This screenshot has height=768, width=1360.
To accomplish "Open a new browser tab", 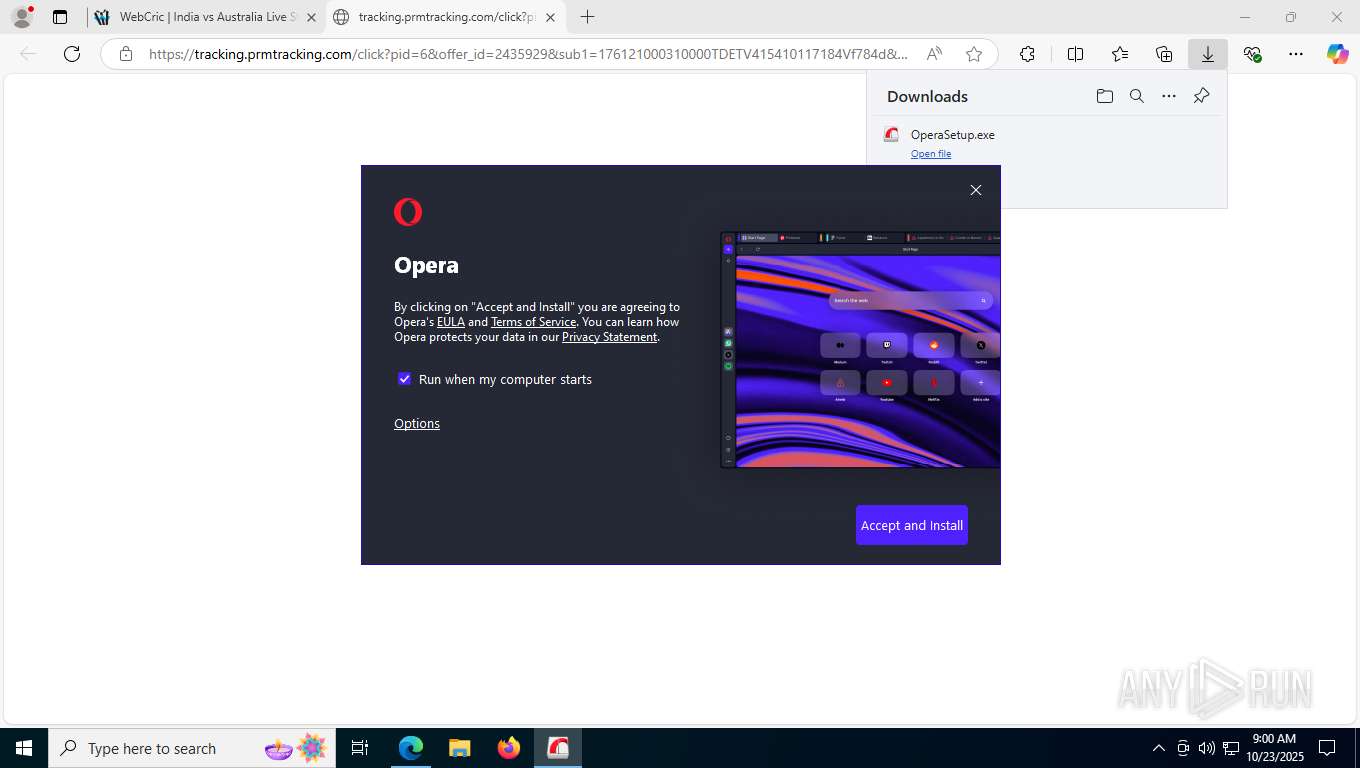I will tap(587, 17).
